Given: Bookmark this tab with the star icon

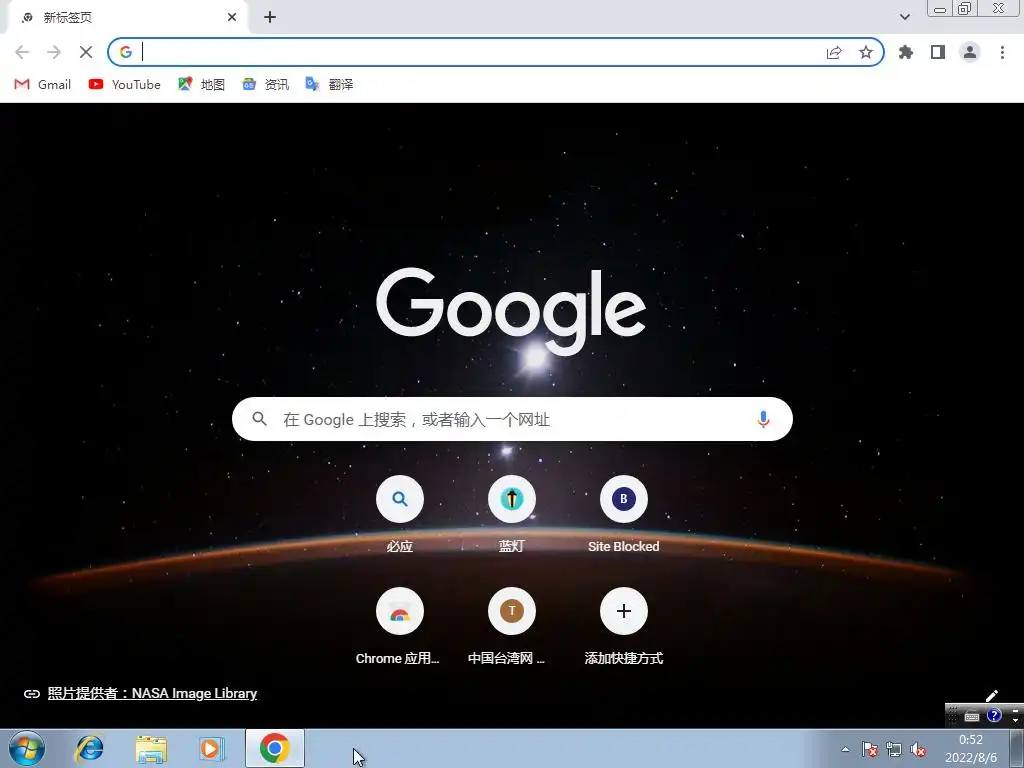Looking at the screenshot, I should pyautogui.click(x=866, y=52).
